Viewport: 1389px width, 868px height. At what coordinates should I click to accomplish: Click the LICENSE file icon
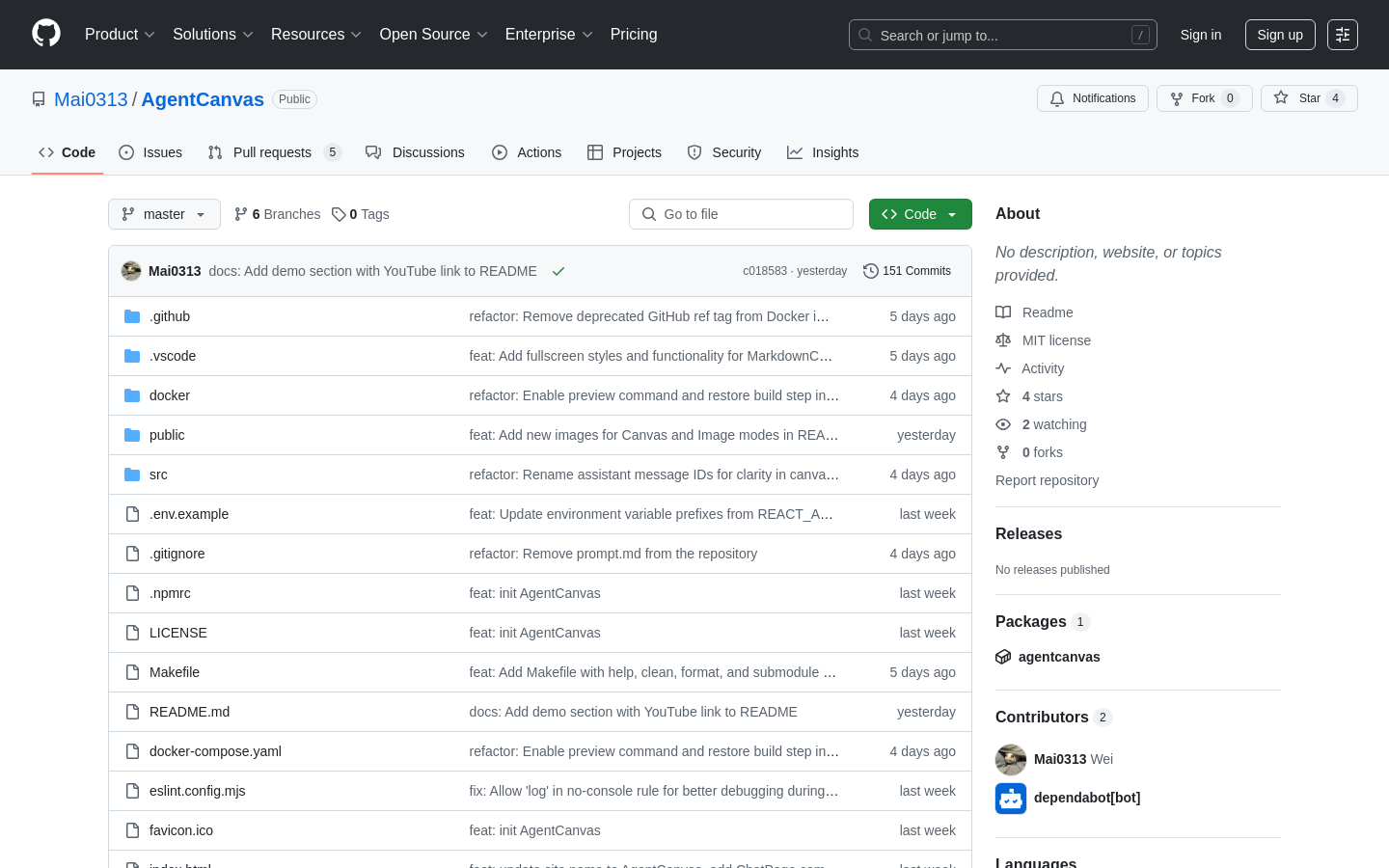tap(132, 633)
